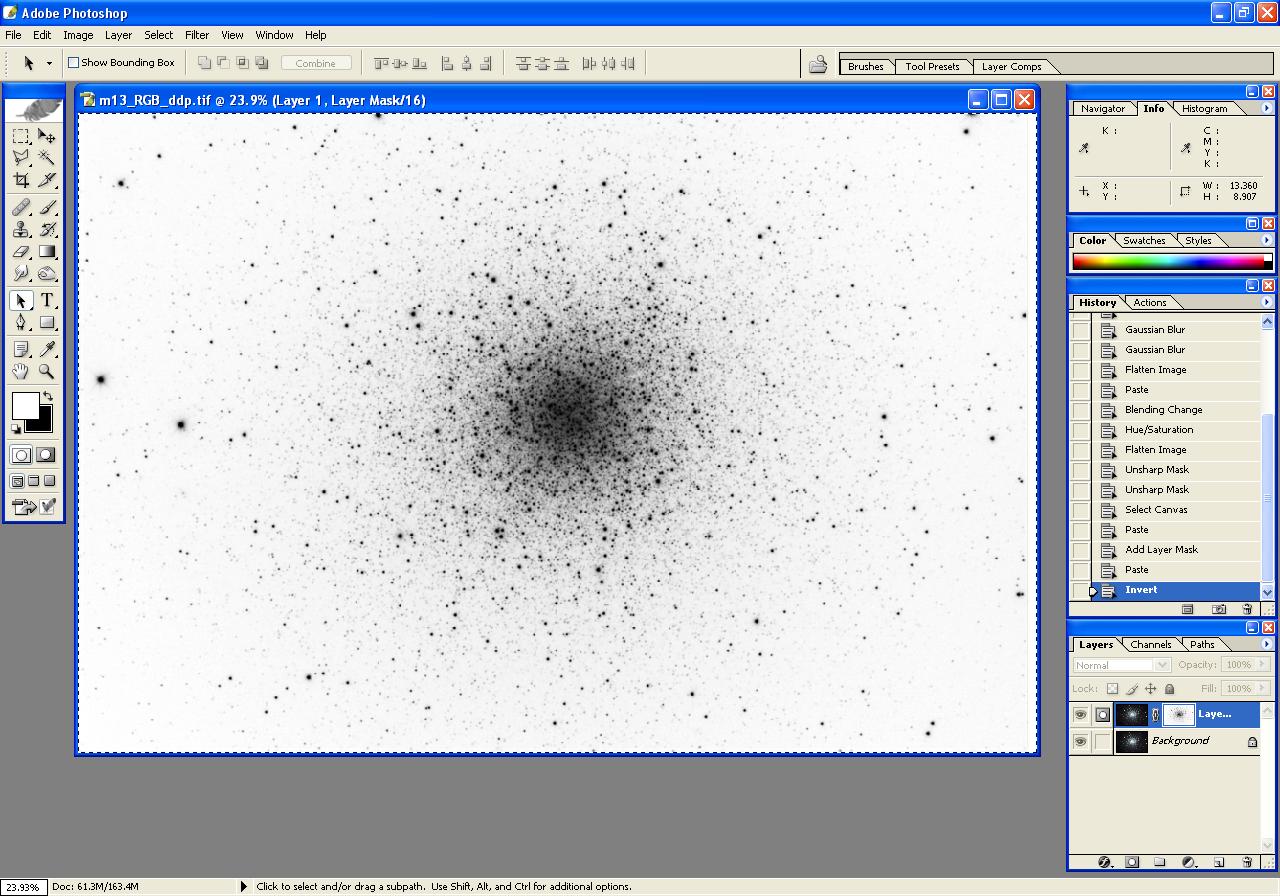This screenshot has width=1280, height=896.
Task: Select the Eraser tool
Action: (x=21, y=252)
